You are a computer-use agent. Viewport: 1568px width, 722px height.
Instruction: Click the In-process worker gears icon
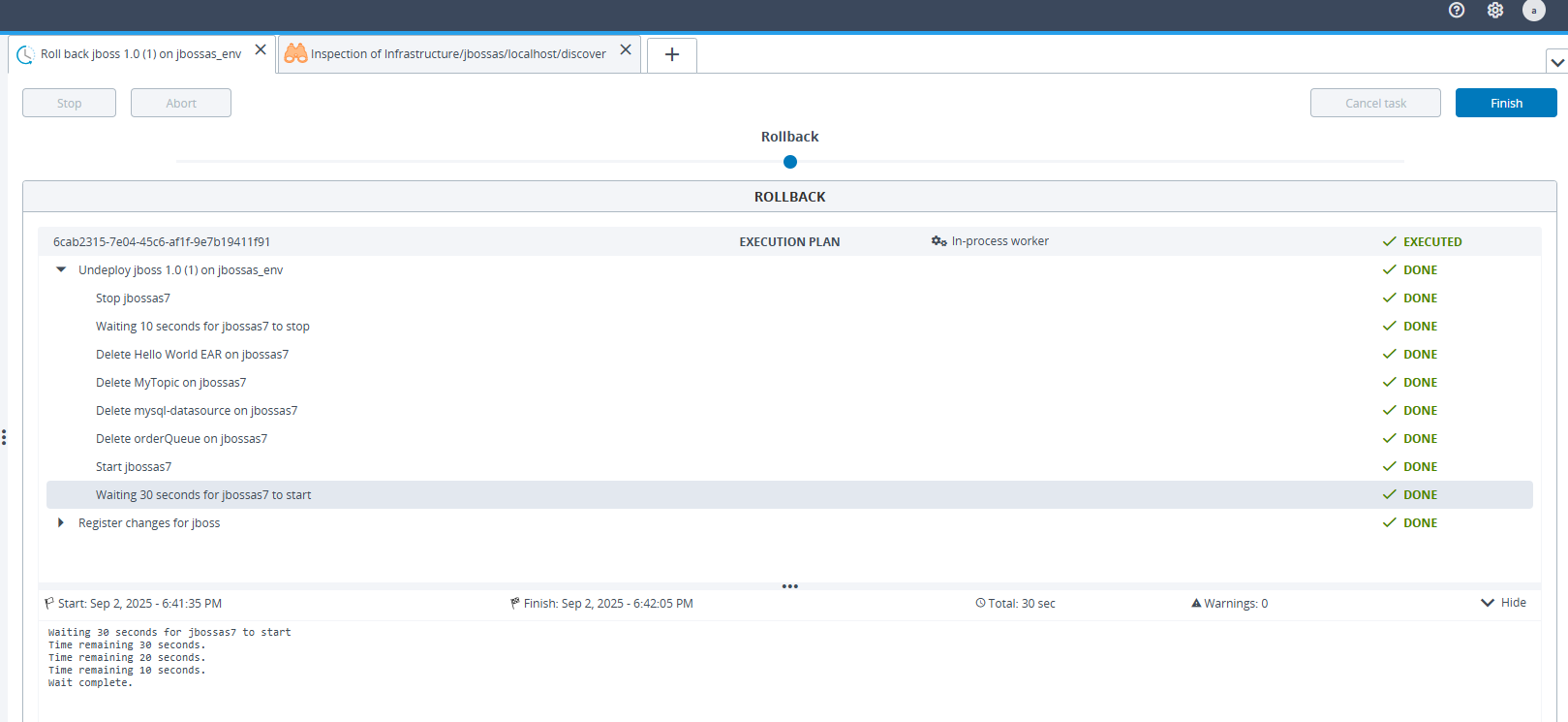click(x=938, y=241)
